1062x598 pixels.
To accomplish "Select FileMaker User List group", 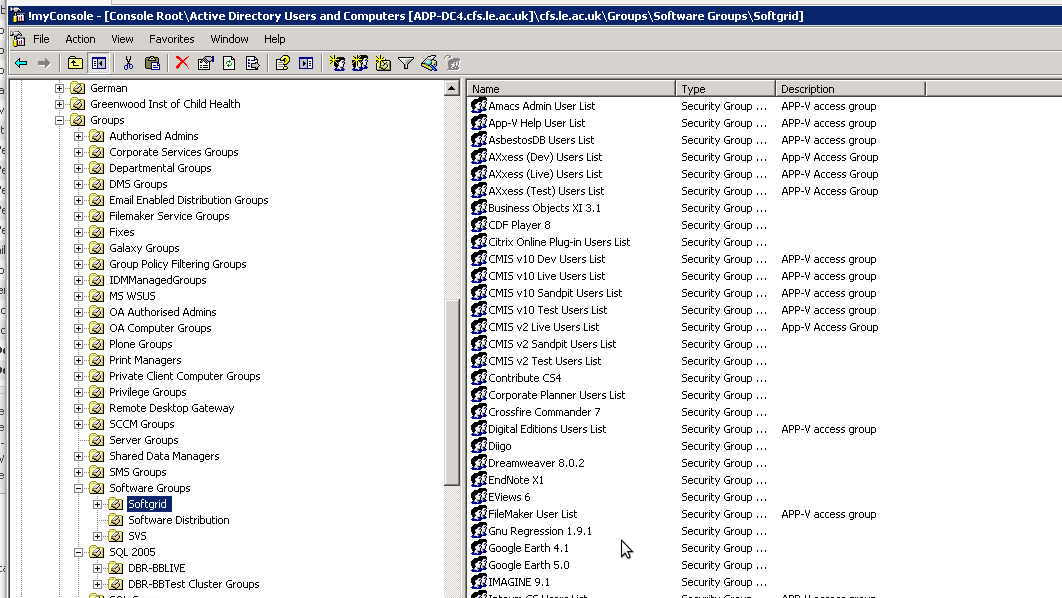I will [x=532, y=514].
